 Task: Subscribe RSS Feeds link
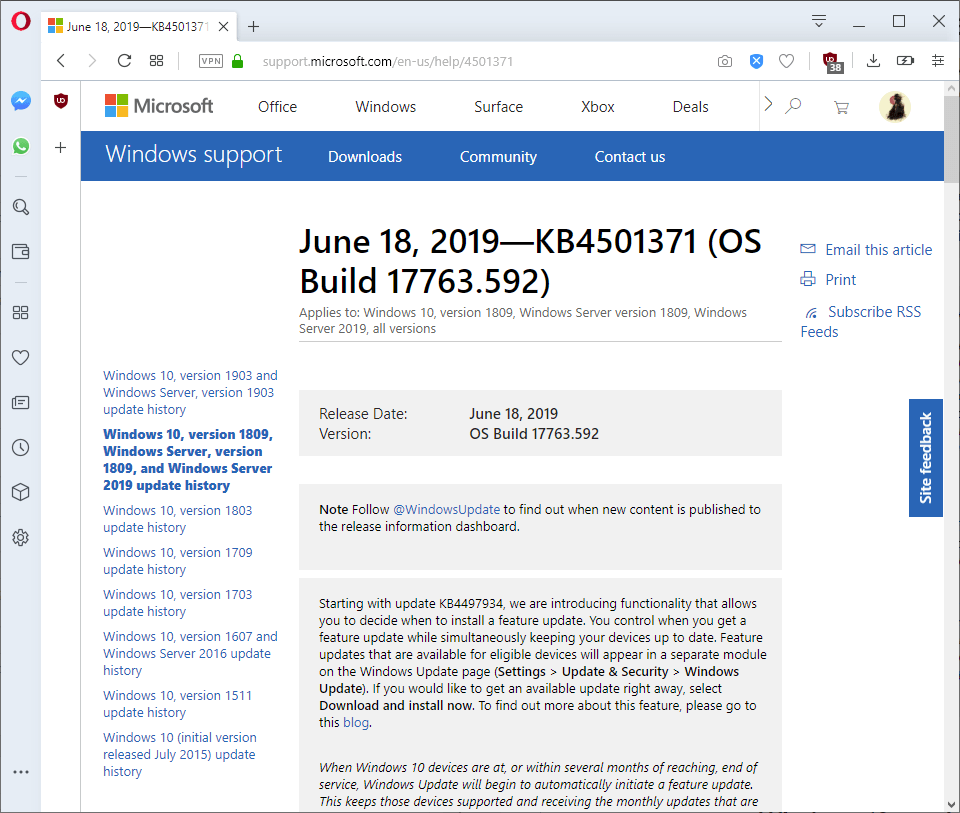tap(861, 321)
